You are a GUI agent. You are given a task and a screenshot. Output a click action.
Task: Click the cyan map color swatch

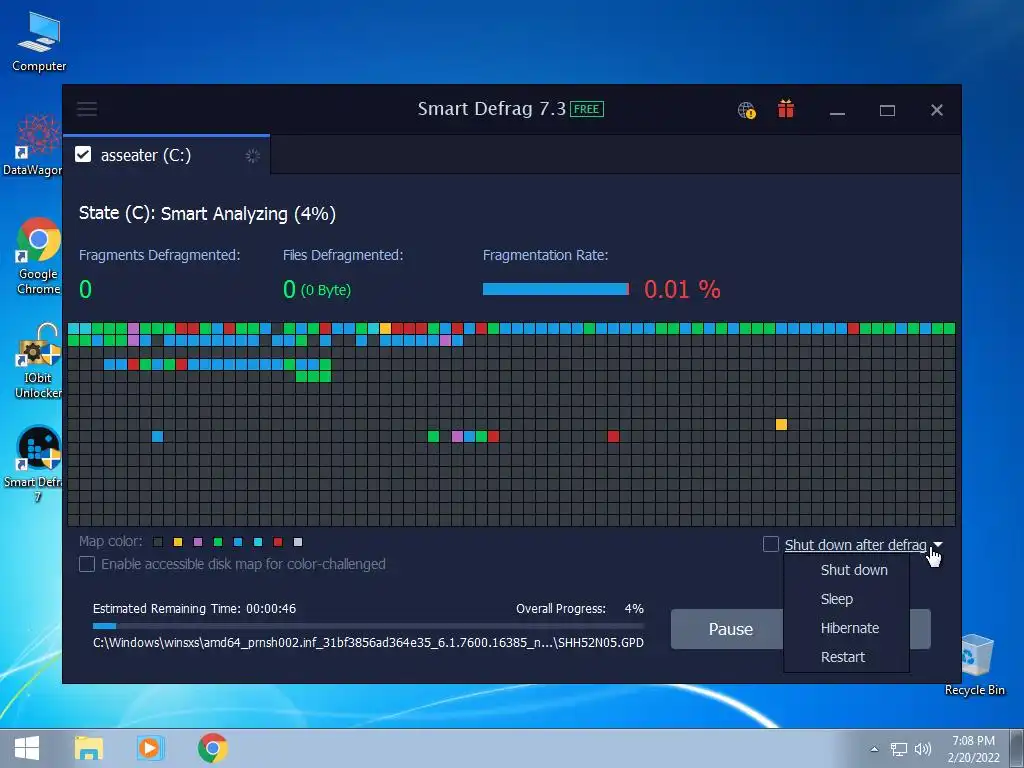(x=258, y=541)
